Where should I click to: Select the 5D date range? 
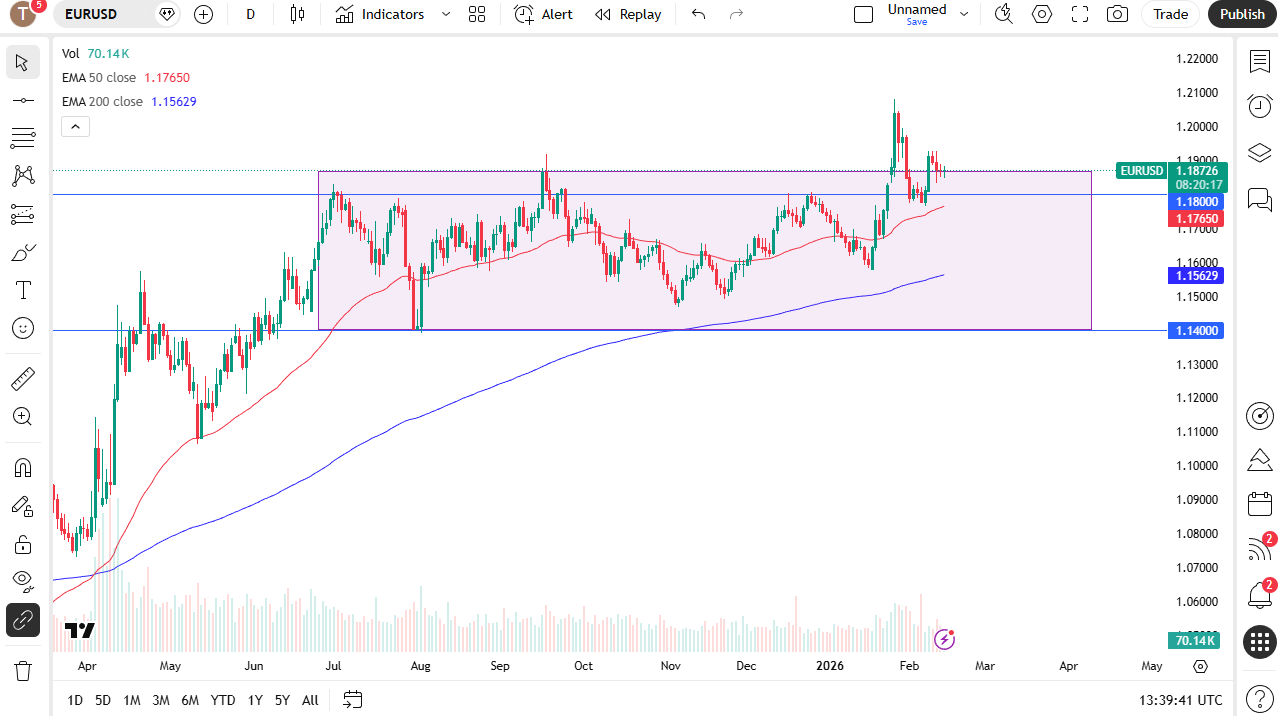pos(103,700)
